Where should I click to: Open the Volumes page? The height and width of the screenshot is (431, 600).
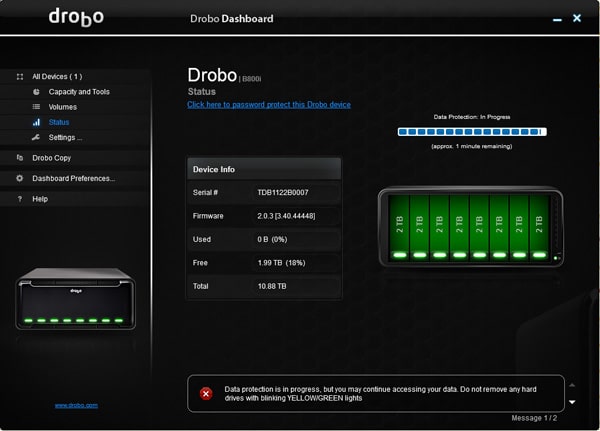(63, 107)
